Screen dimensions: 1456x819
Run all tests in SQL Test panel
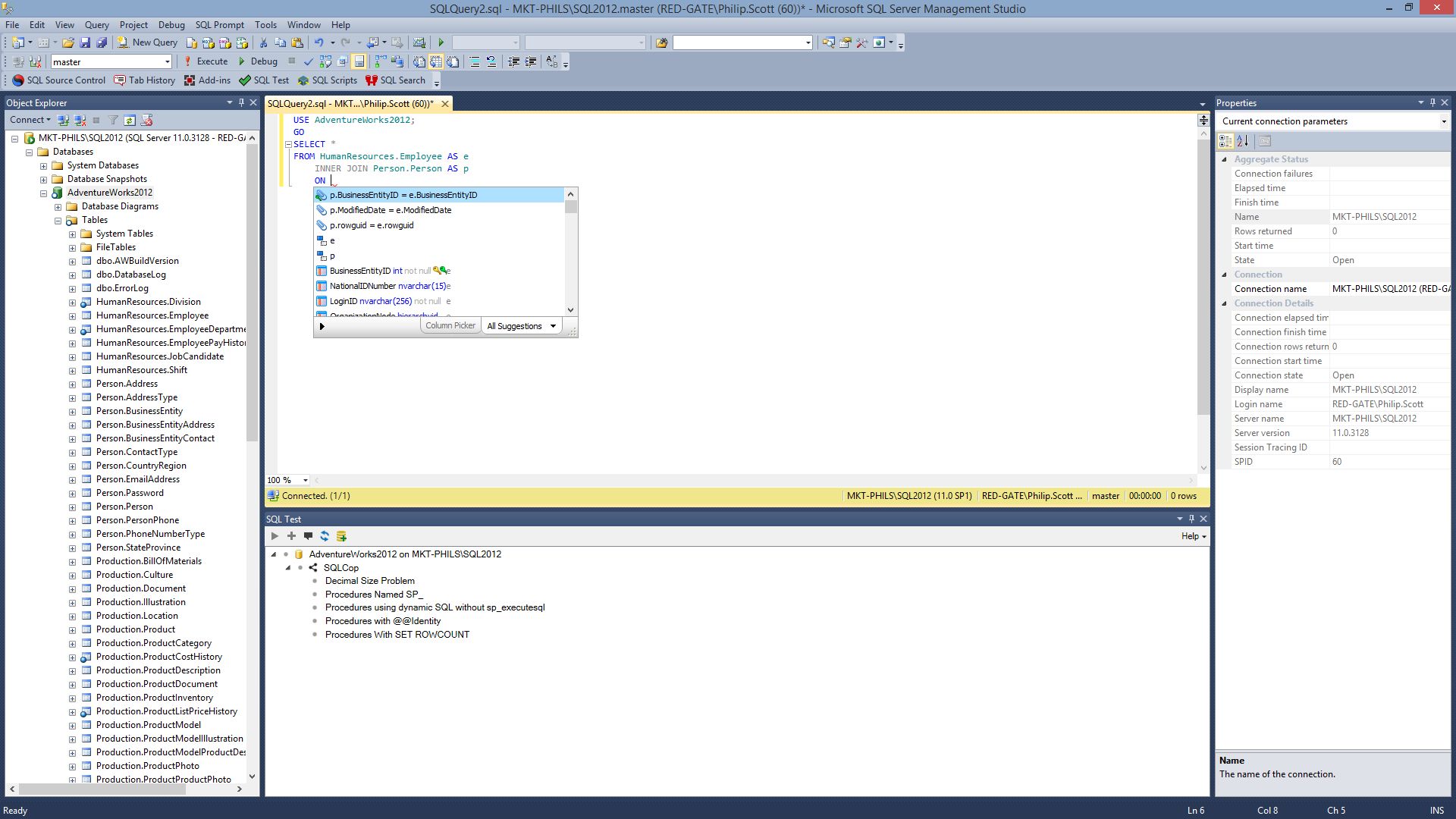(275, 536)
